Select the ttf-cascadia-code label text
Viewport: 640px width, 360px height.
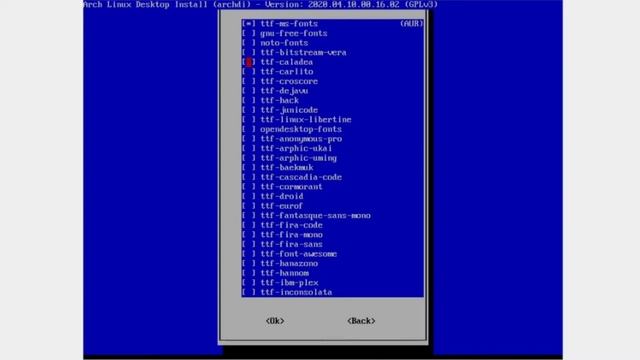point(301,177)
